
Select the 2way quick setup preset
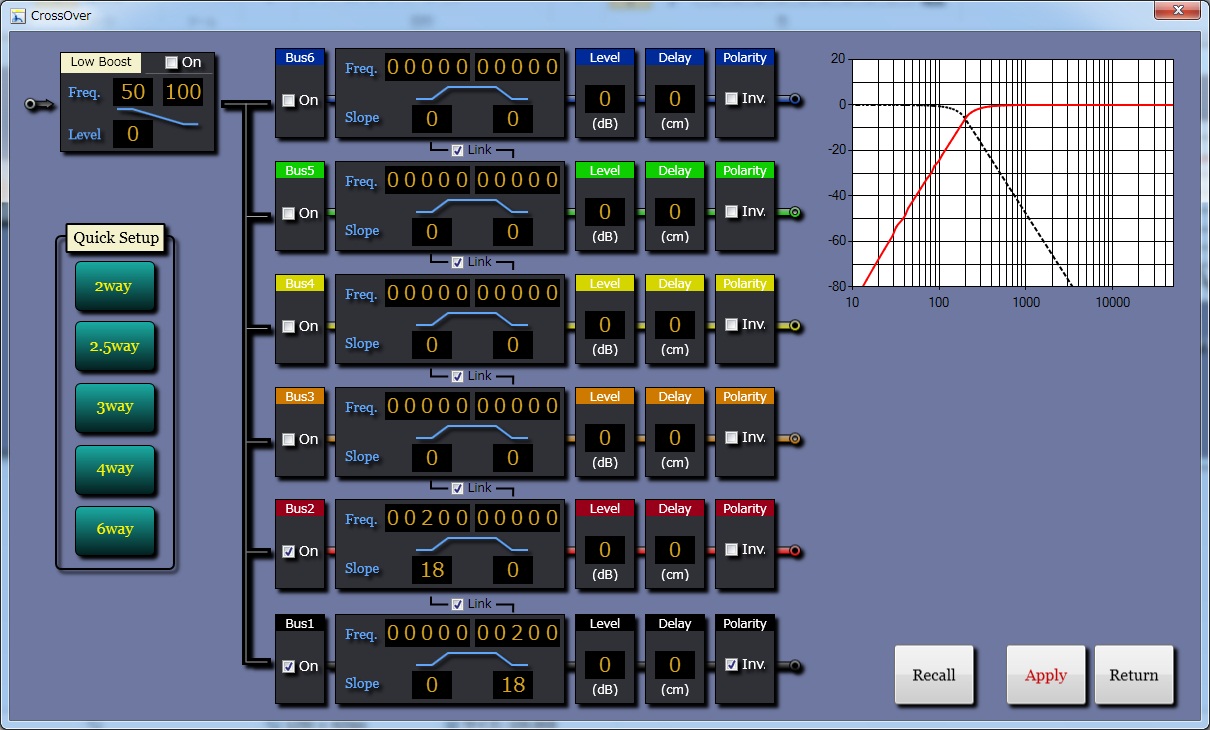[x=114, y=286]
